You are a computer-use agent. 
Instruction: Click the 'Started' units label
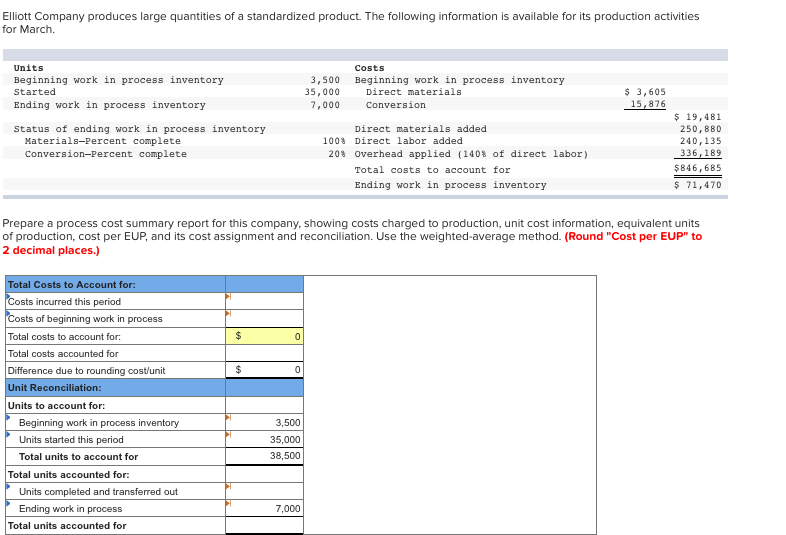click(x=35, y=92)
